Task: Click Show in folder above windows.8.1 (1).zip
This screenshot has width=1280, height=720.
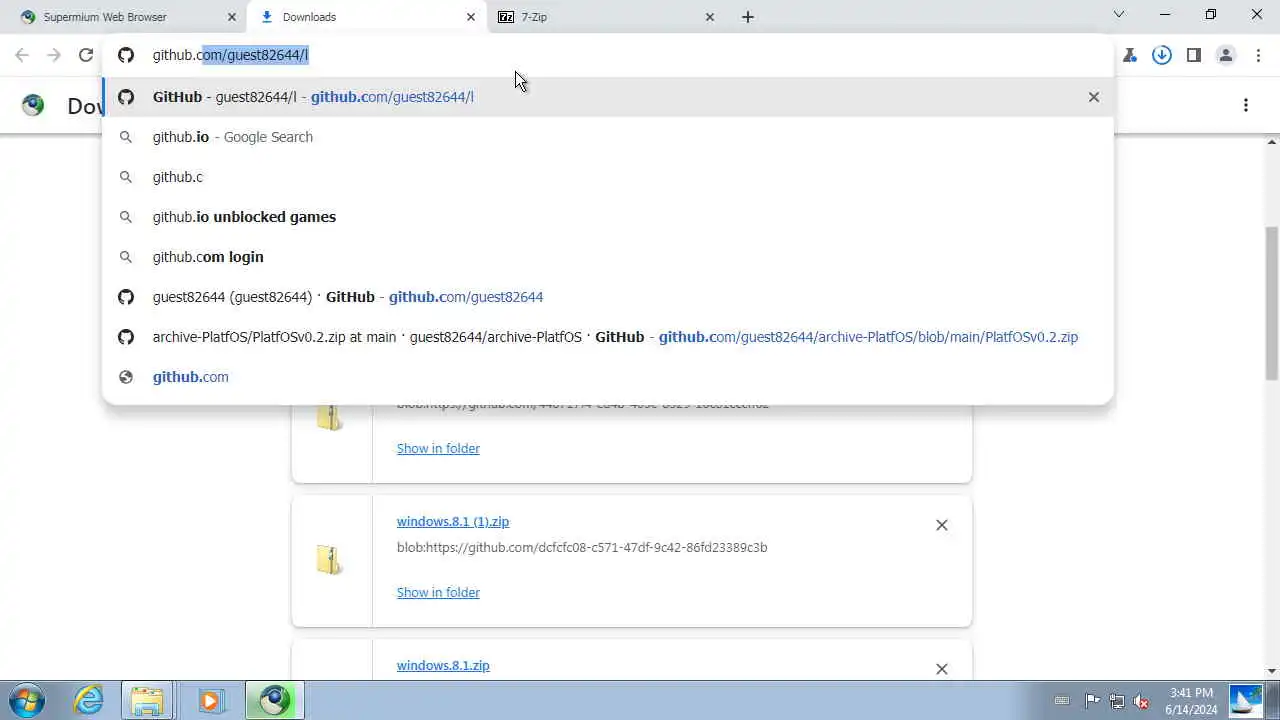Action: pos(438,448)
